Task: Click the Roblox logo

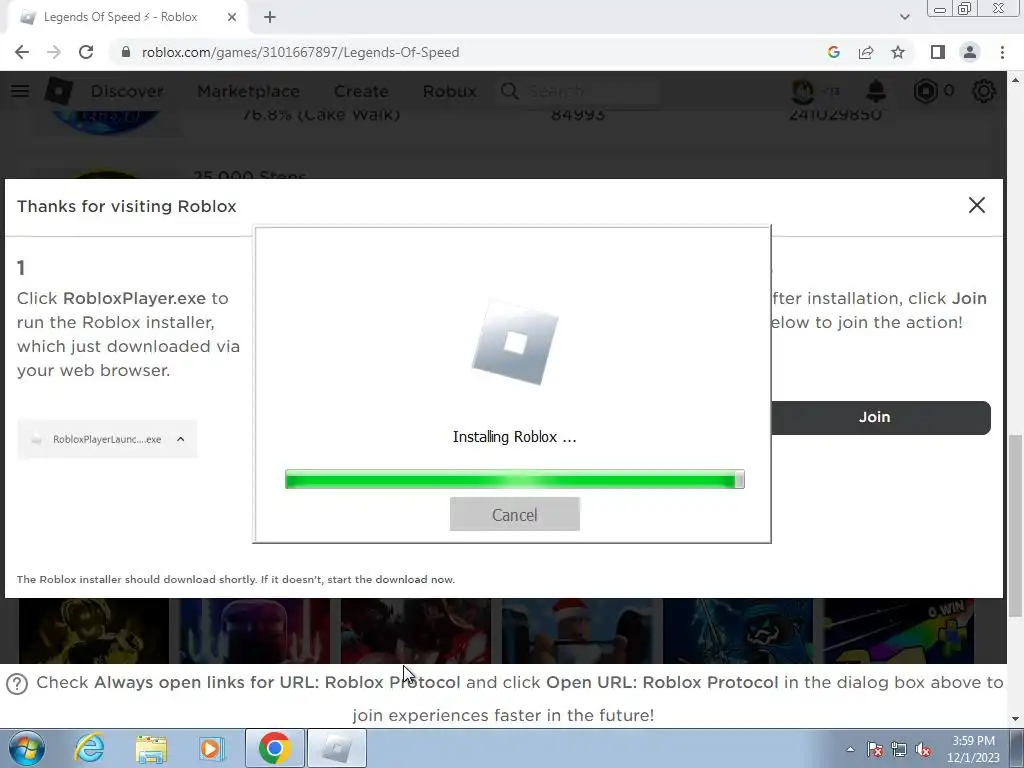Action: point(58,91)
